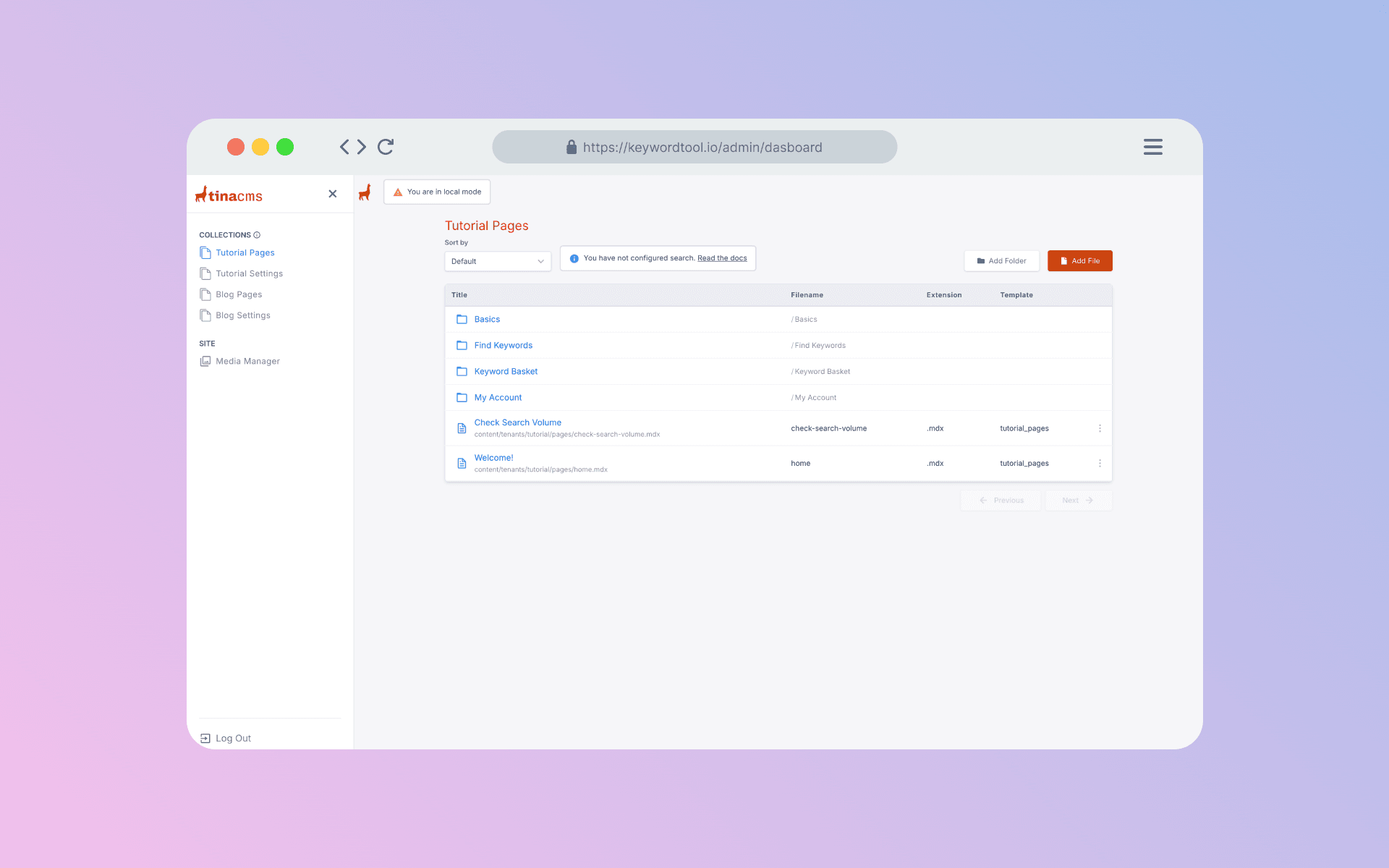Screen dimensions: 1389x868
Task: Click the Log Out icon
Action: click(x=205, y=737)
